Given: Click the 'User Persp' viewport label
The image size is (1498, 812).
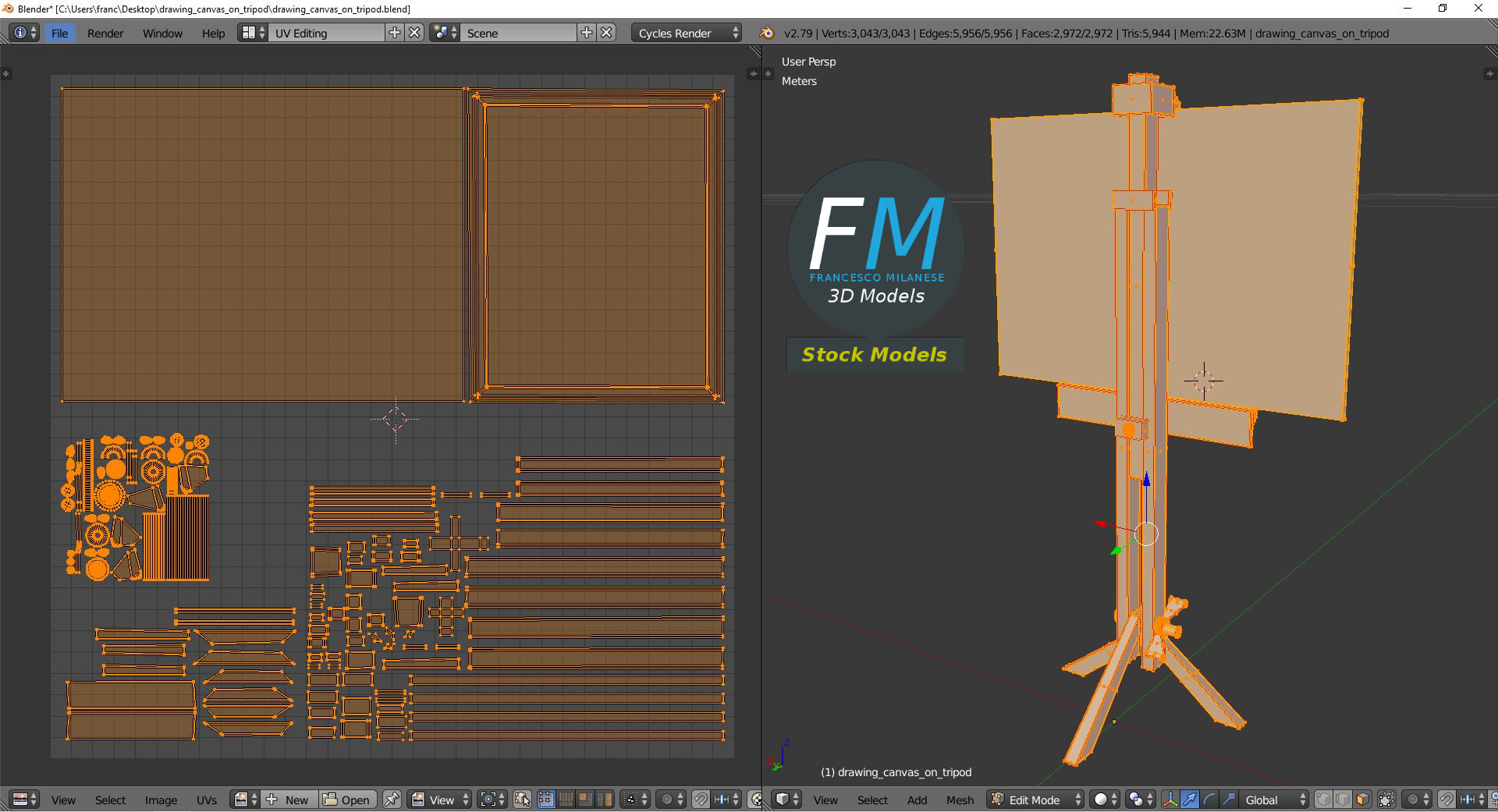Looking at the screenshot, I should click(808, 62).
